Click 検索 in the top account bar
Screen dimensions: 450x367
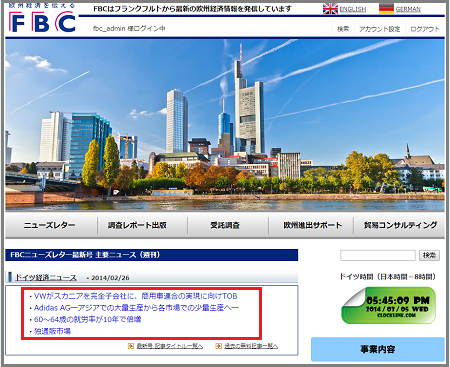[343, 29]
